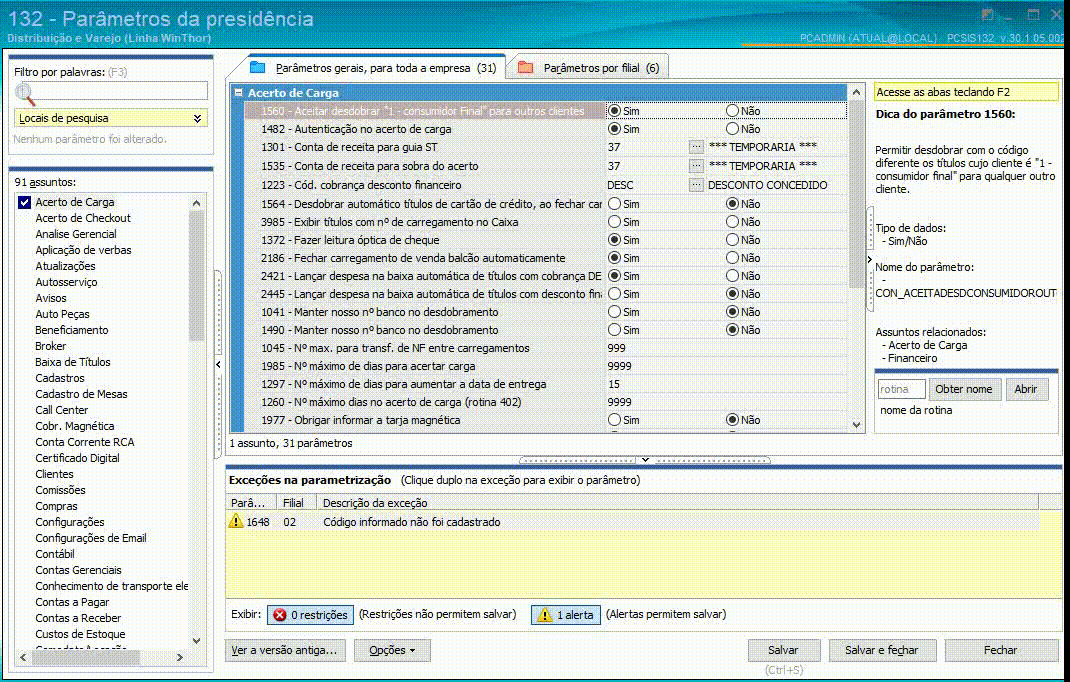Screen dimensions: 1070x682
Task: Select Custos de Estoque subject
Action: (81, 634)
